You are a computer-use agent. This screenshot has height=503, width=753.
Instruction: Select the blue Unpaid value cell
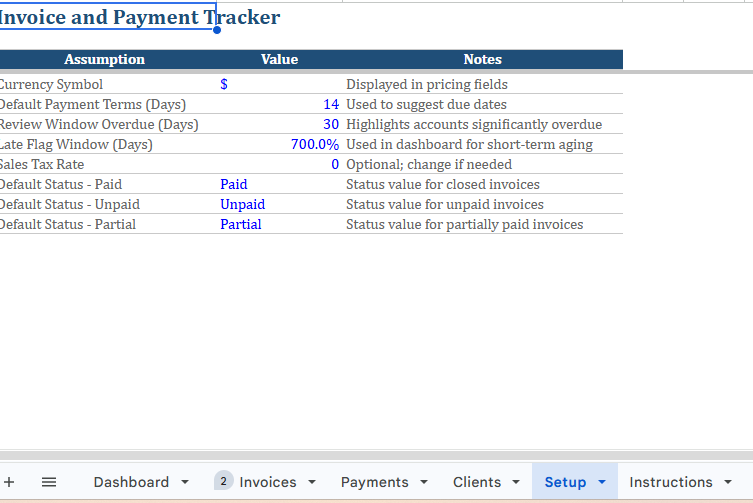tap(279, 204)
